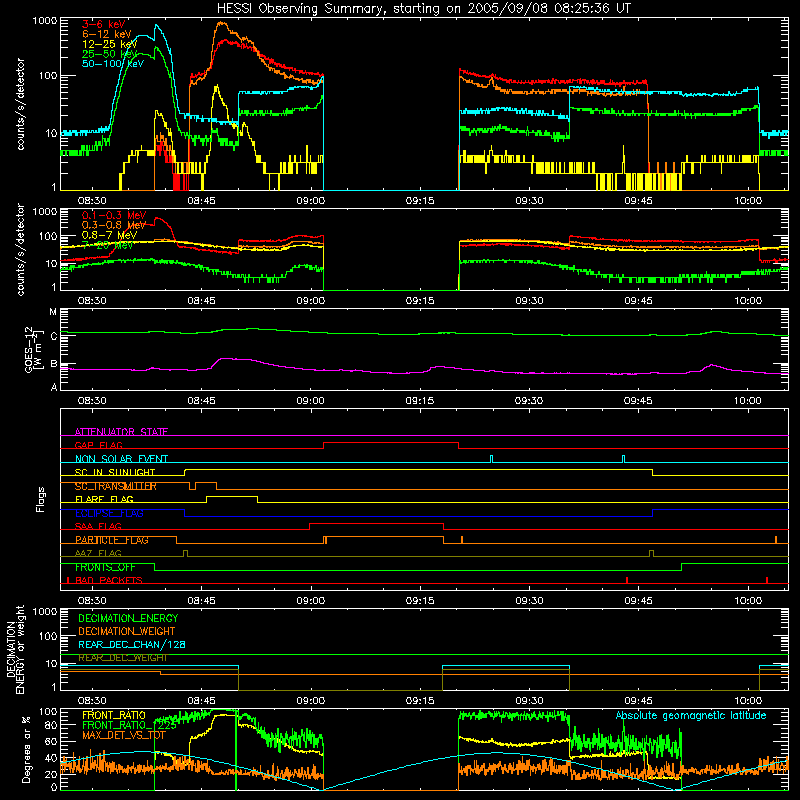Click the green 'FRONT_RATIO_1225' legend label
800x800 pixels.
coord(129,725)
